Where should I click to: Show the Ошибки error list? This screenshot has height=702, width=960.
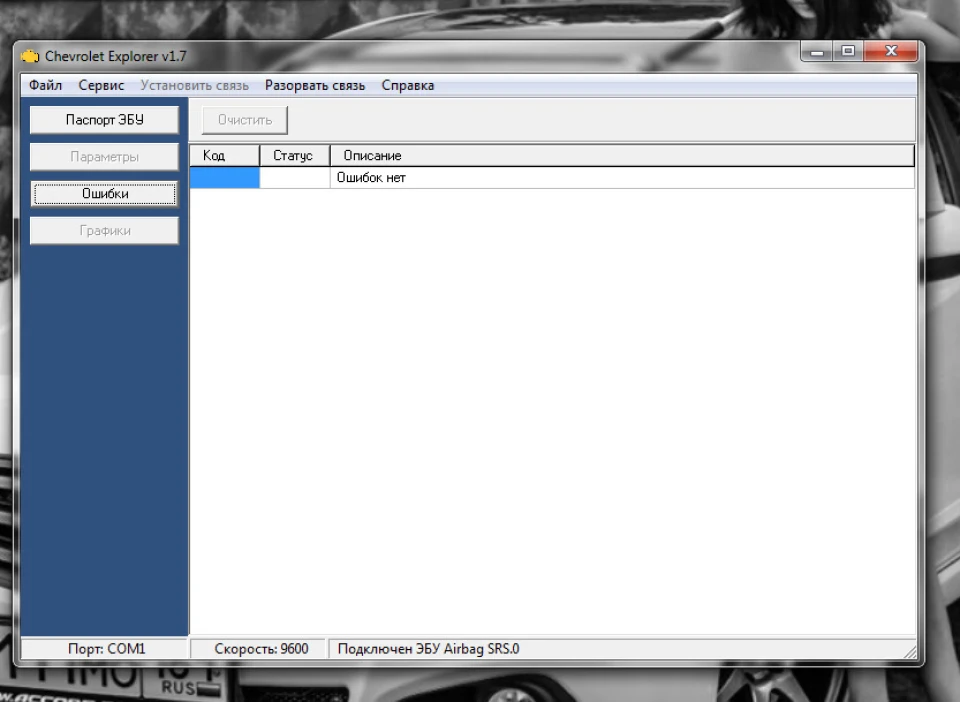click(x=105, y=194)
